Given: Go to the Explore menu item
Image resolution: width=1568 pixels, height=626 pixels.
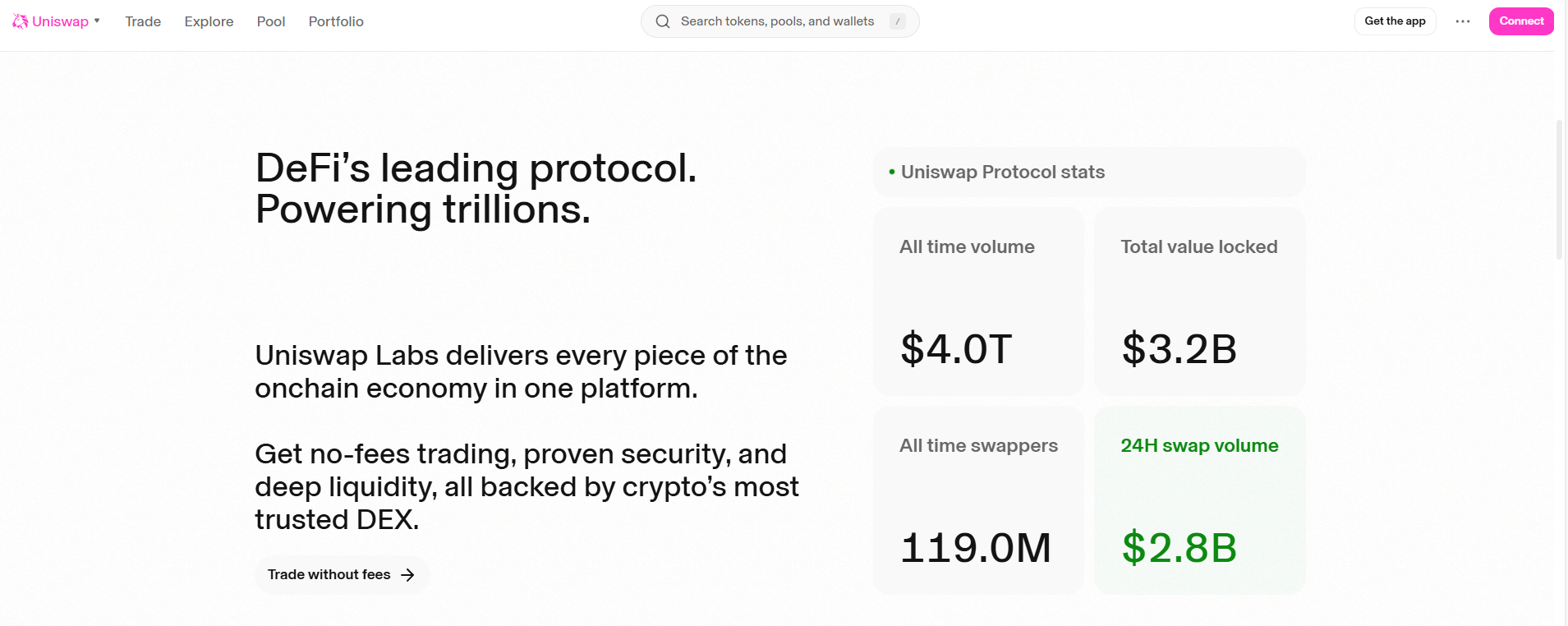Looking at the screenshot, I should (209, 21).
